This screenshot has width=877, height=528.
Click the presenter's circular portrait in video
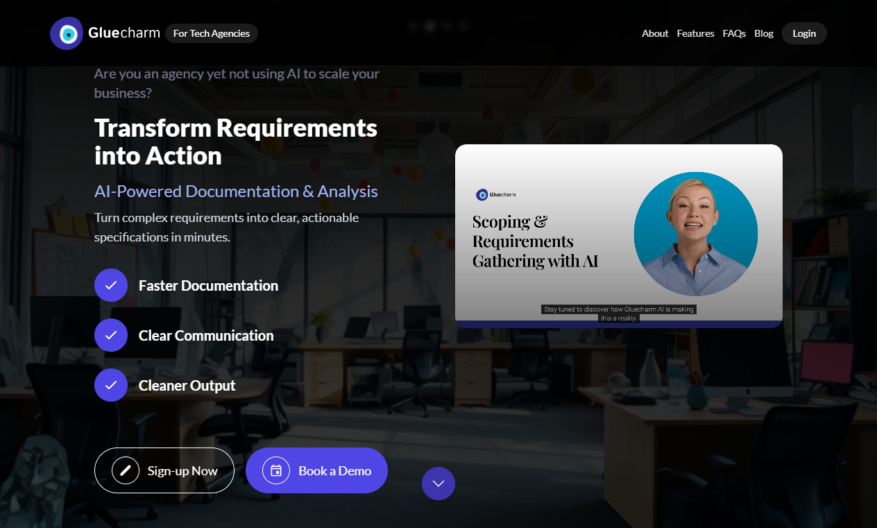696,234
